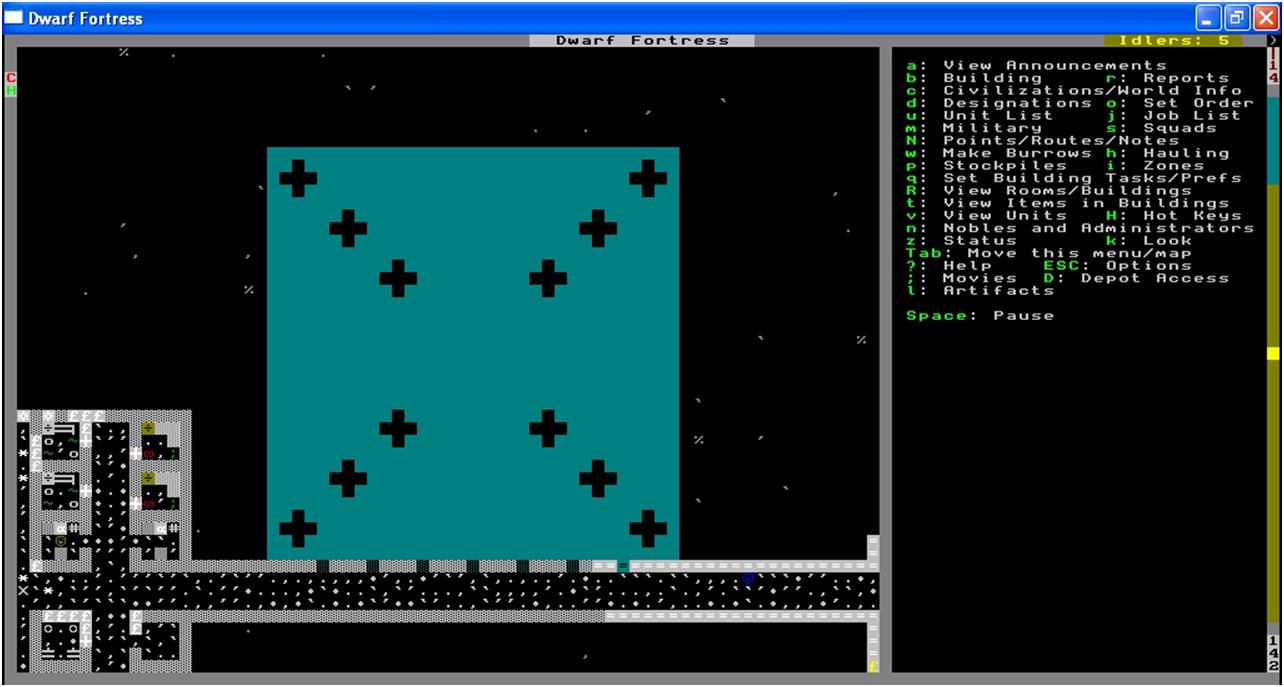Image resolution: width=1284 pixels, height=687 pixels.
Task: Choose the View Units option
Action: point(986,215)
